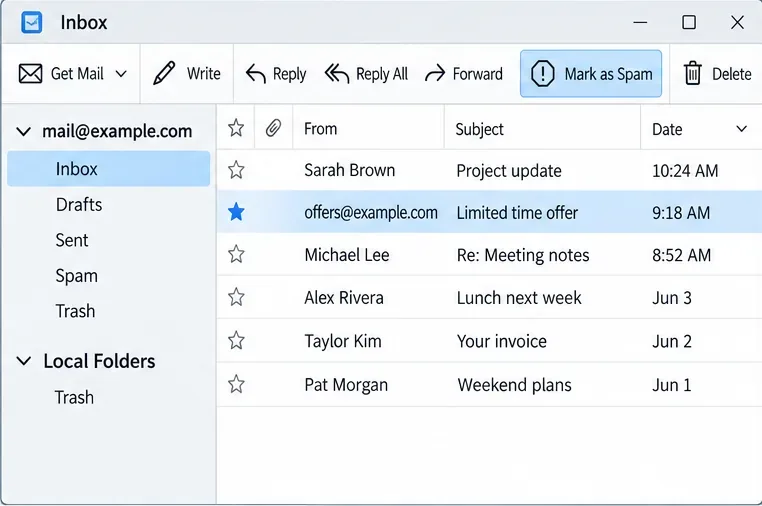Forward the selected message
The height and width of the screenshot is (506, 762).
(x=464, y=74)
